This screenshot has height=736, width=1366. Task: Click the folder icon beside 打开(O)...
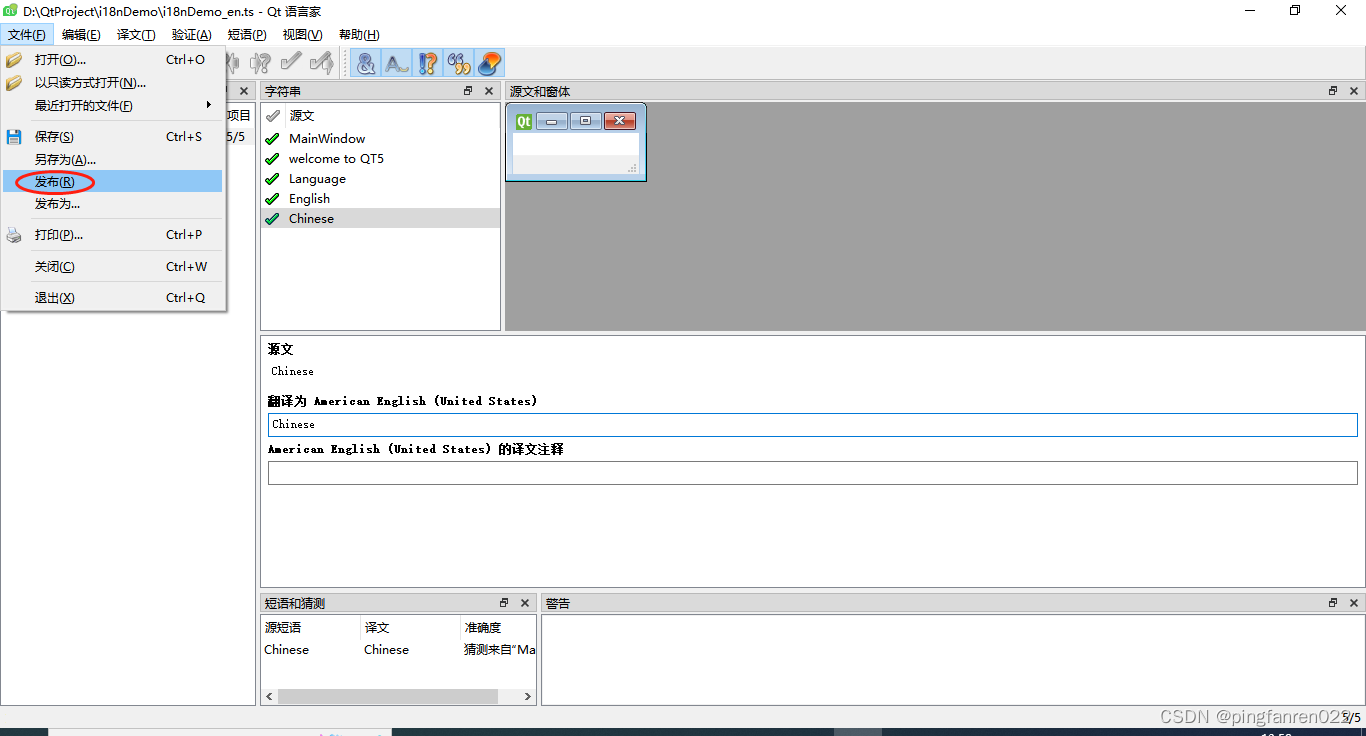click(x=14, y=60)
